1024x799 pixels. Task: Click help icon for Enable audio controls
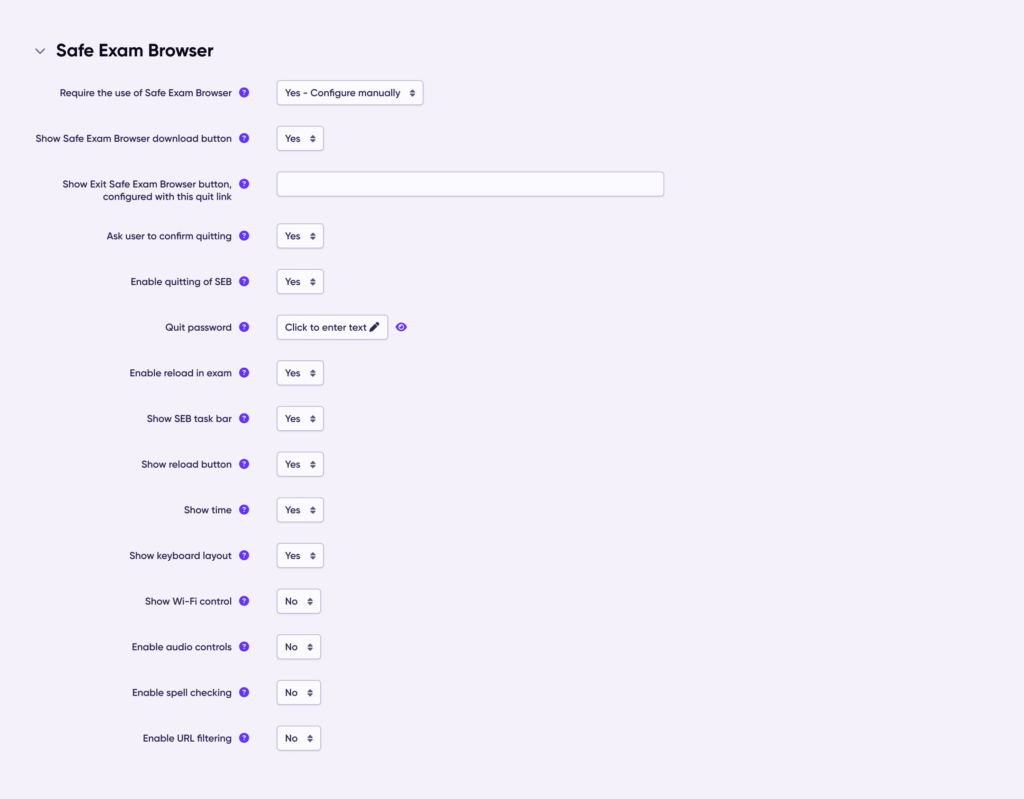click(x=244, y=647)
